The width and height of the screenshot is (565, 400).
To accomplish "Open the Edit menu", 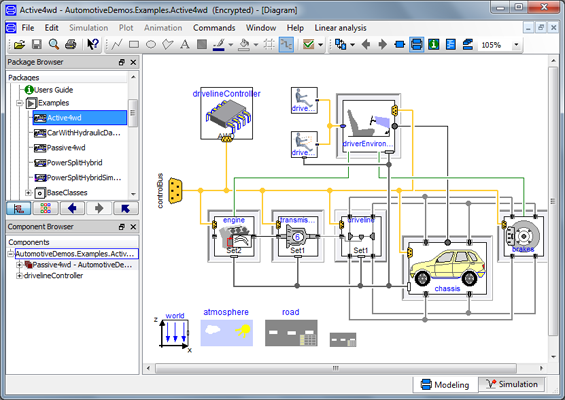I will [52, 28].
